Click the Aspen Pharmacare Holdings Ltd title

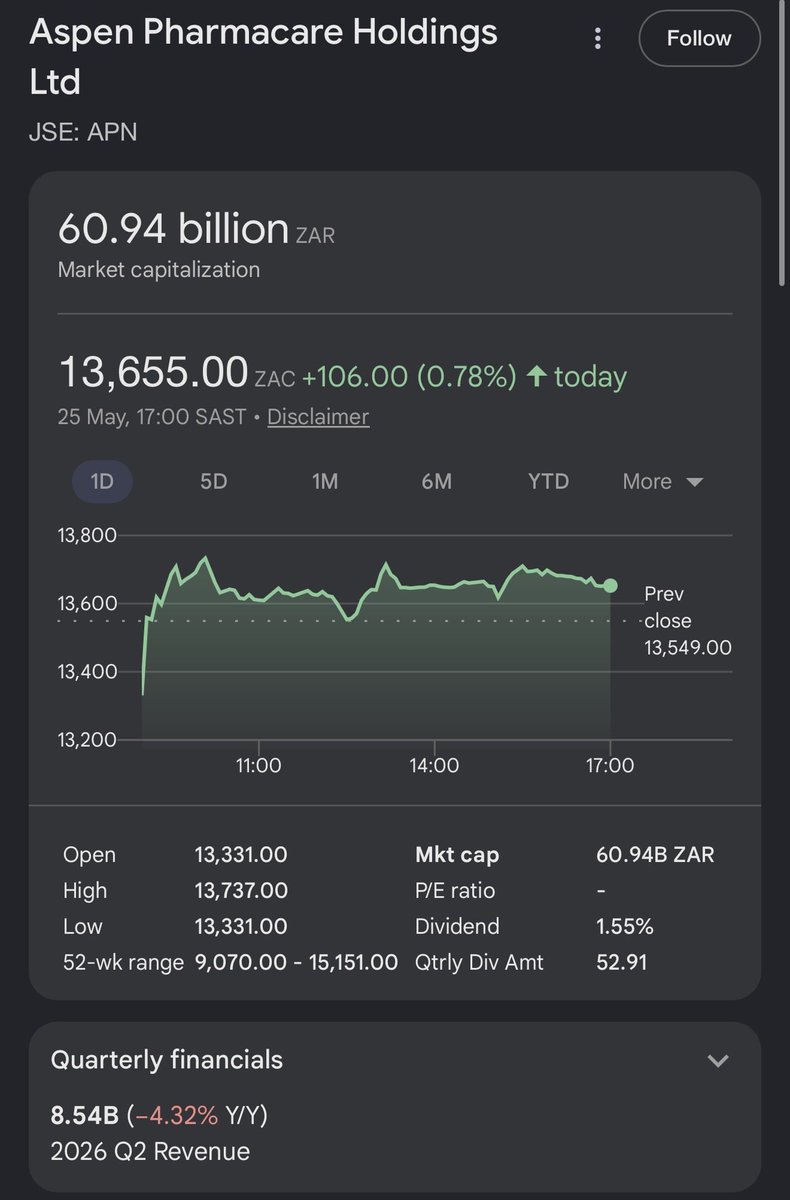[263, 56]
